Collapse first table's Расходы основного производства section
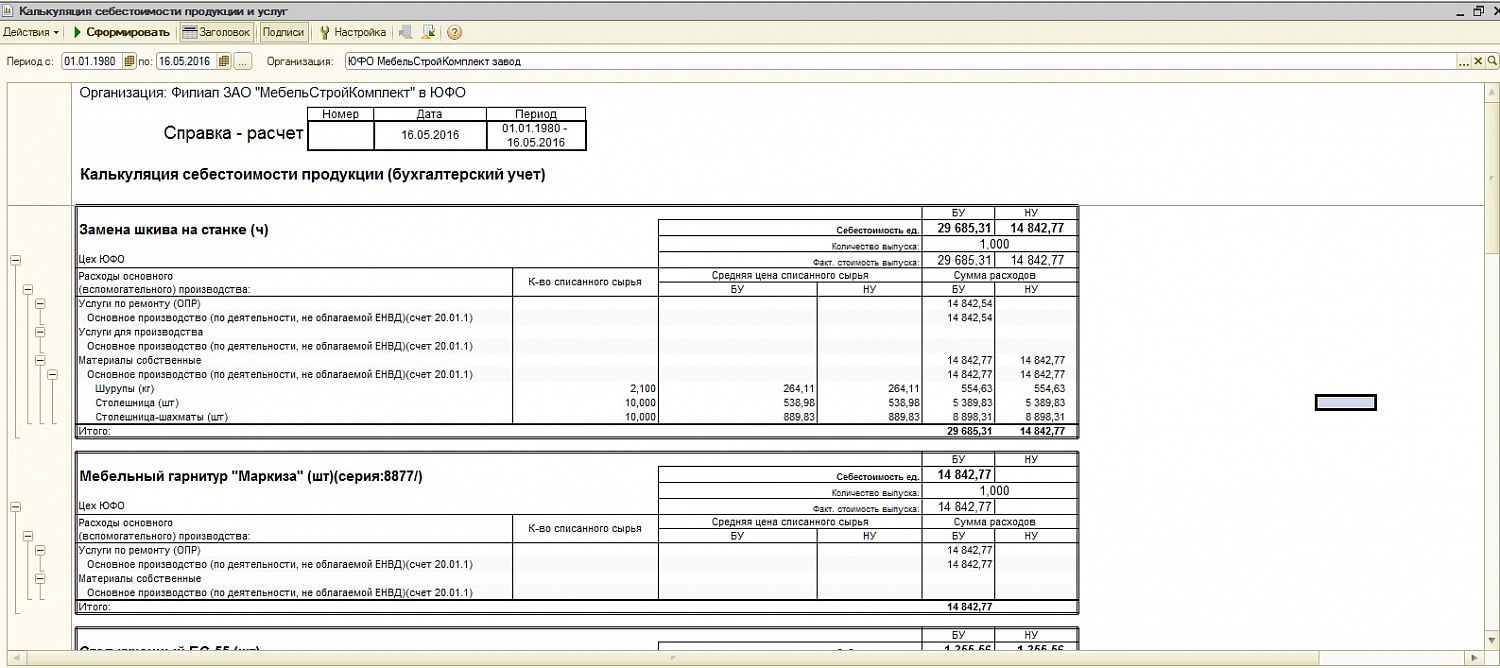This screenshot has width=1500, height=668. [x=28, y=289]
